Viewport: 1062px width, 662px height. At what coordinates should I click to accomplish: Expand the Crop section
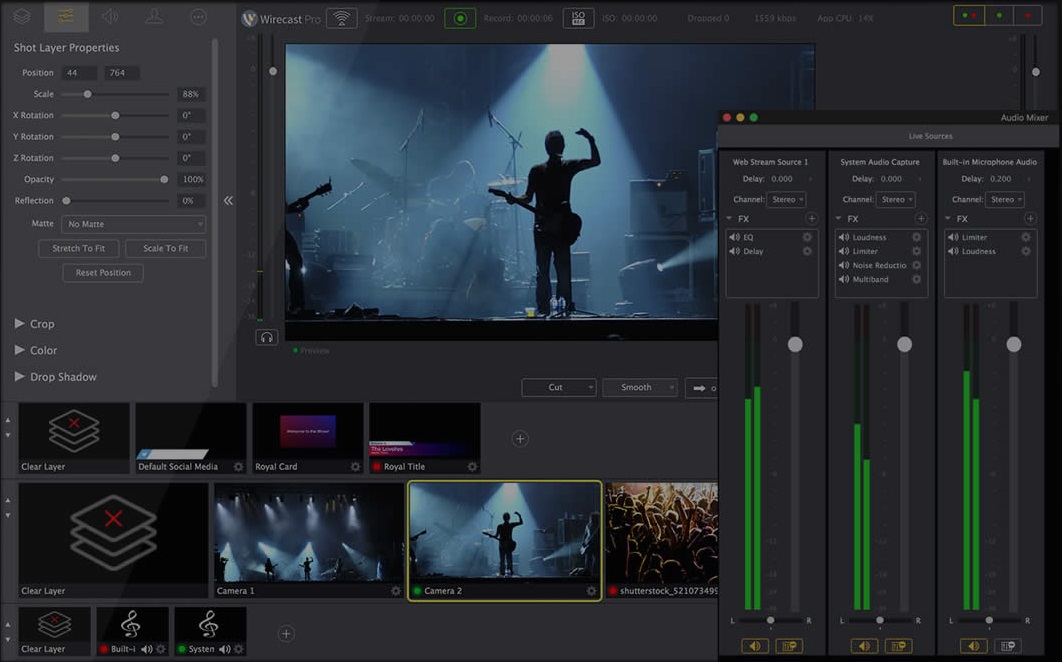pos(35,324)
